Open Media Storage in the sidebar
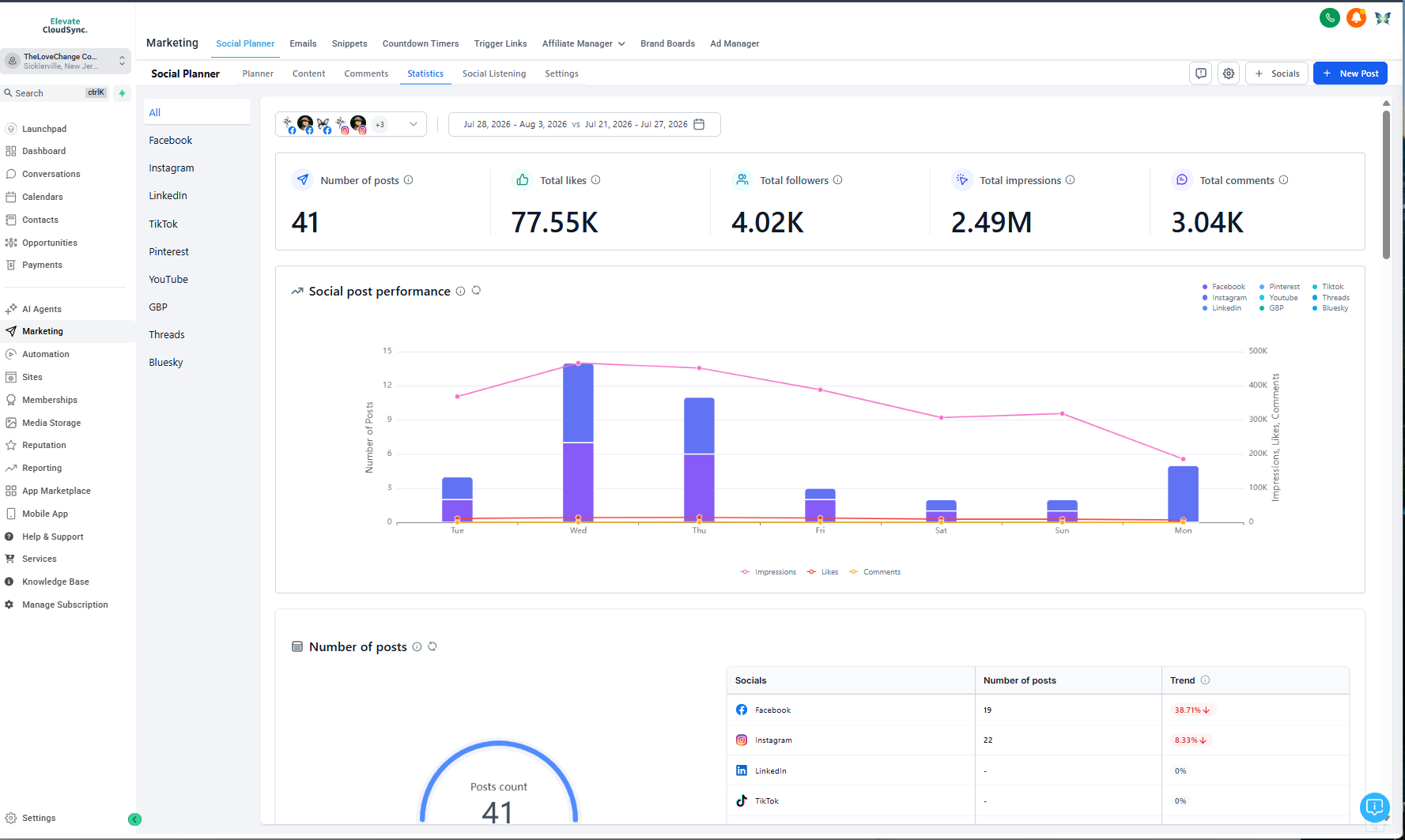This screenshot has width=1405, height=840. click(x=51, y=423)
